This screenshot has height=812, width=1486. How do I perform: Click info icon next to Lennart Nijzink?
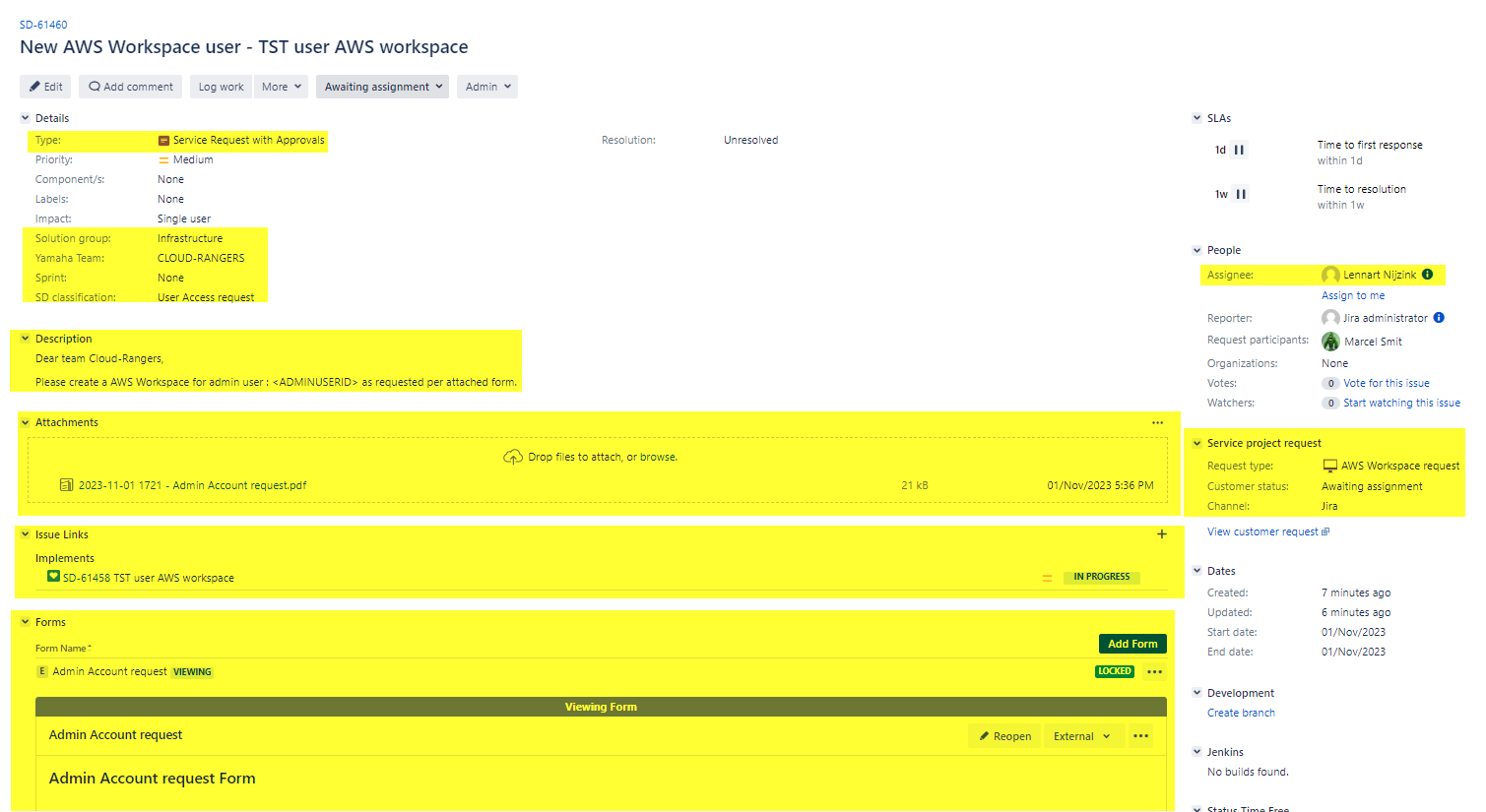(1428, 275)
